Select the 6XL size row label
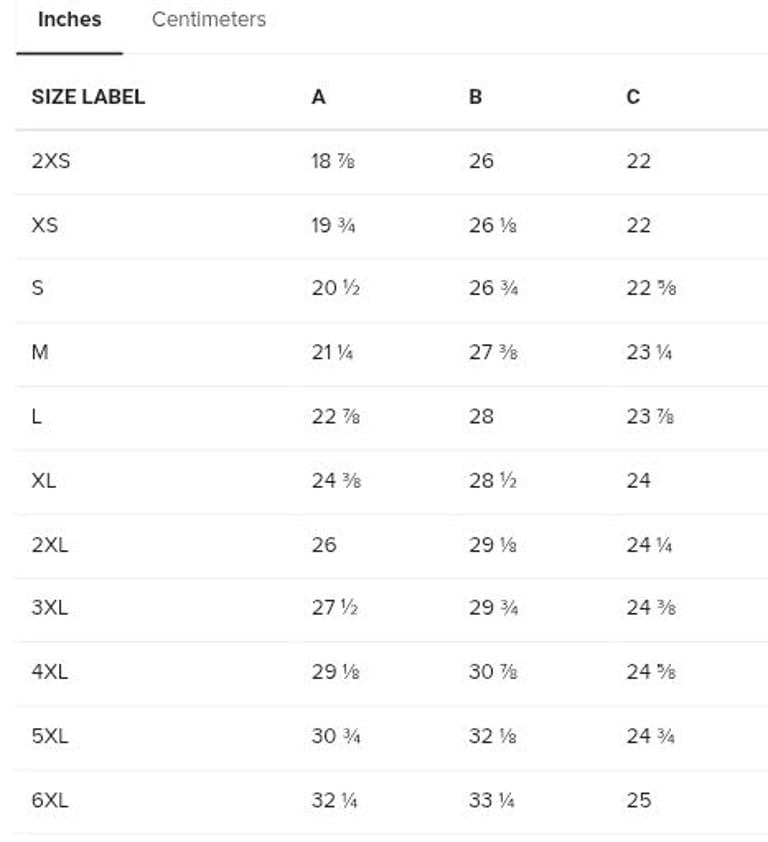The height and width of the screenshot is (842, 768). coord(50,800)
